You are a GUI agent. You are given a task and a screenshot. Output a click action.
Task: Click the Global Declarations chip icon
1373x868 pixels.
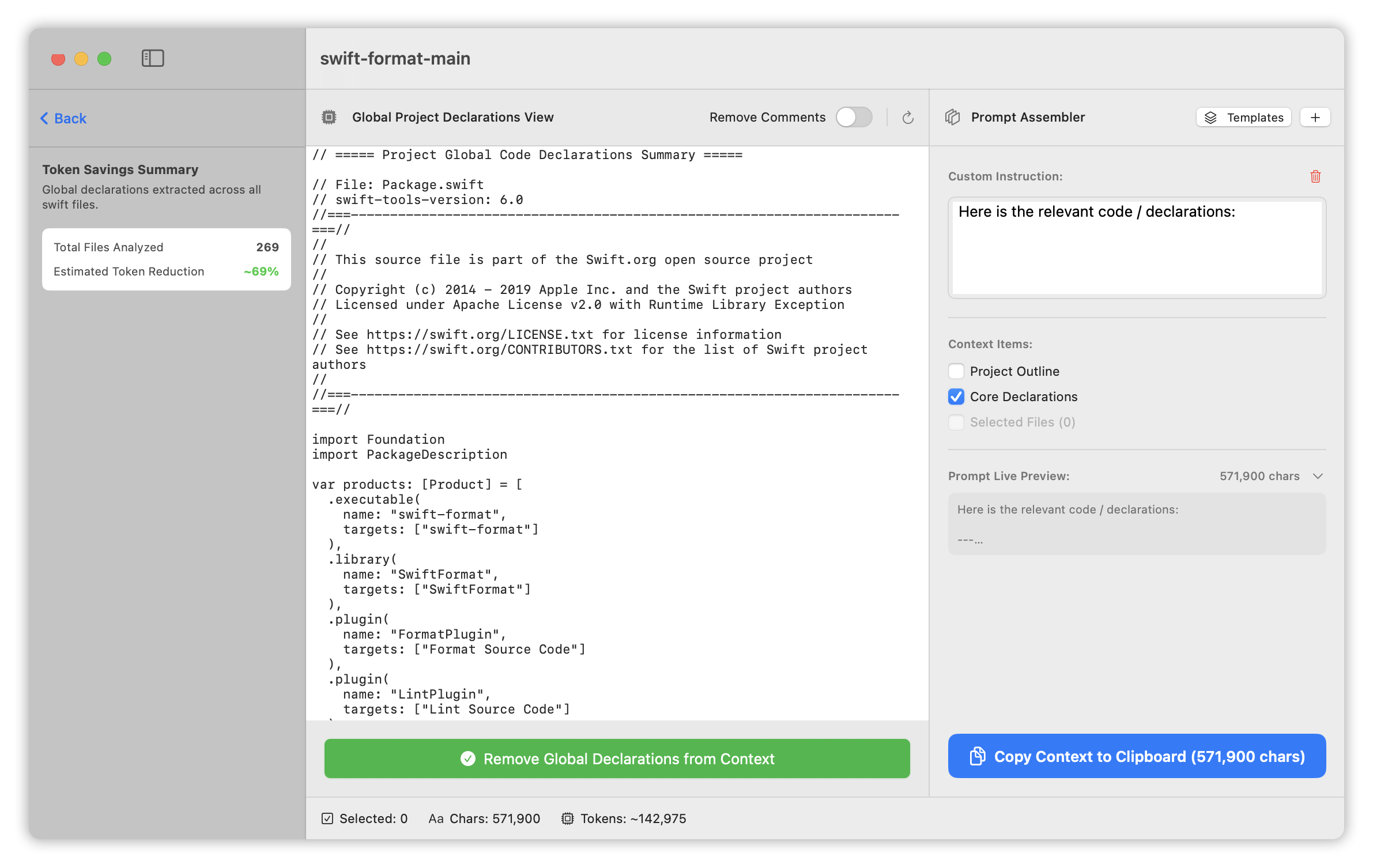[x=329, y=117]
